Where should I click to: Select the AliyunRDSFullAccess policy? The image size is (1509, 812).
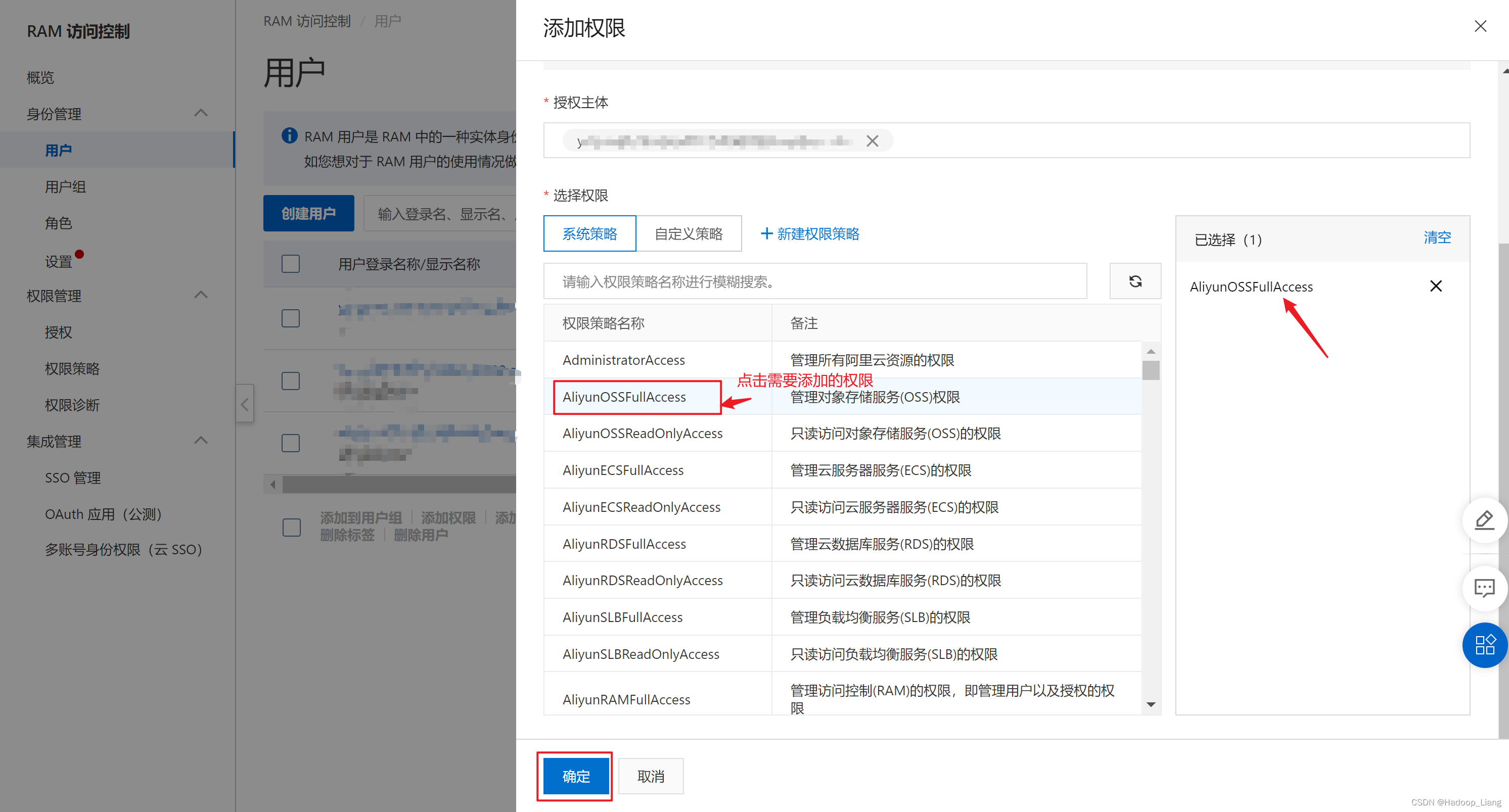tap(843, 544)
